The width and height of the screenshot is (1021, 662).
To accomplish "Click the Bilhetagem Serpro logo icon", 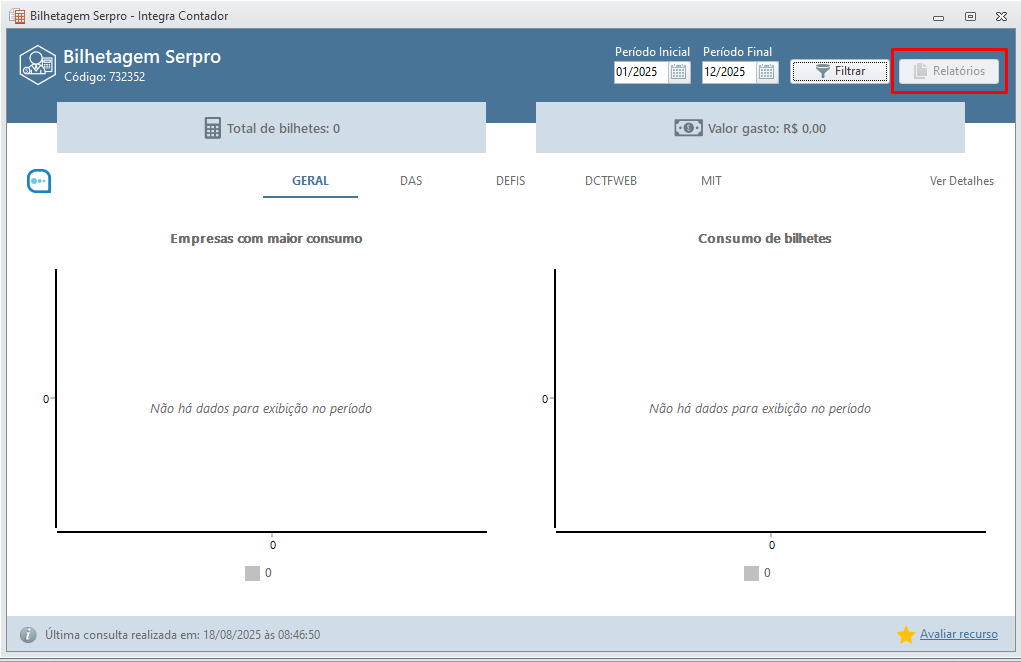I will (37, 64).
